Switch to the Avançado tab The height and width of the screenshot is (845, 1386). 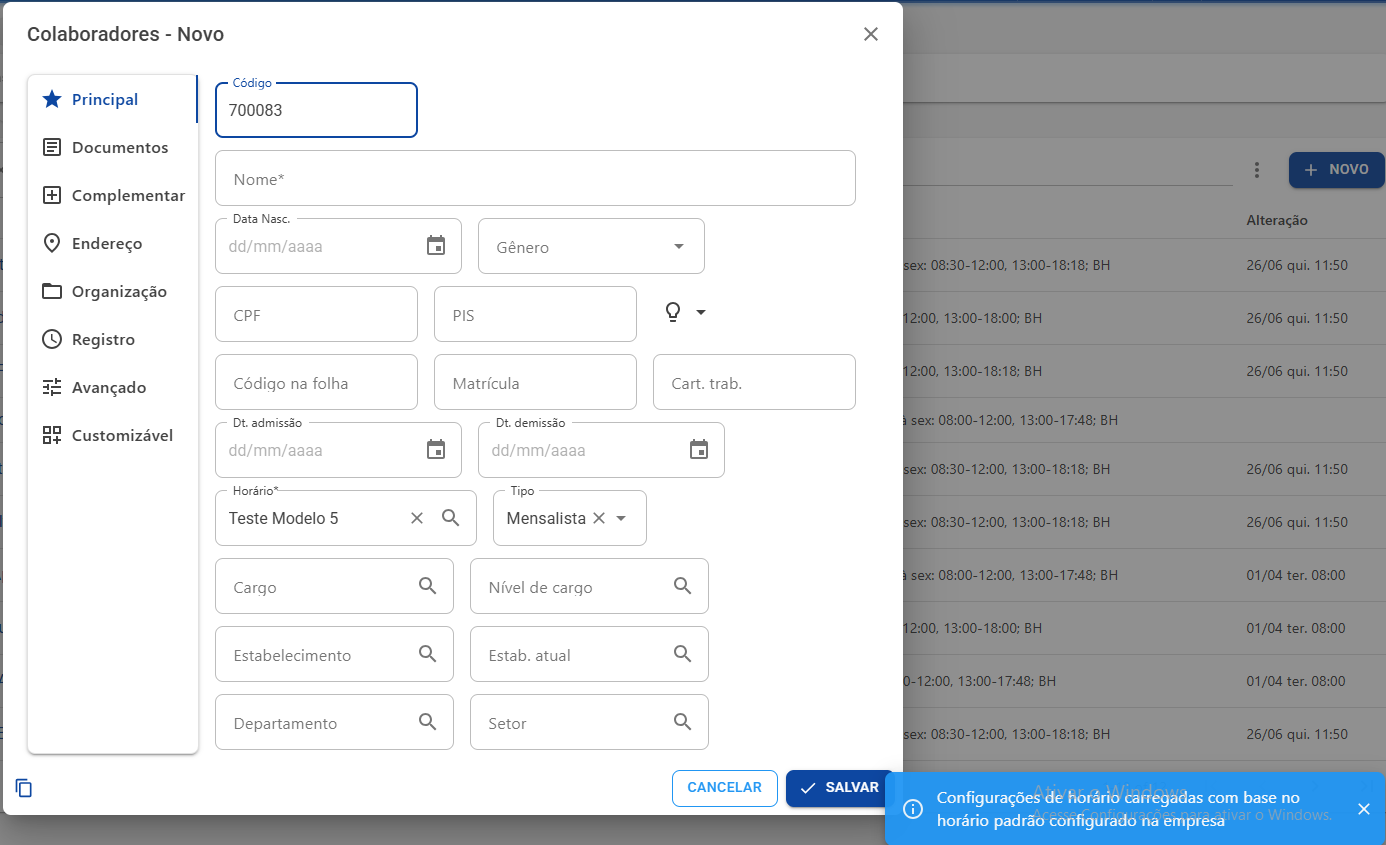click(x=113, y=387)
